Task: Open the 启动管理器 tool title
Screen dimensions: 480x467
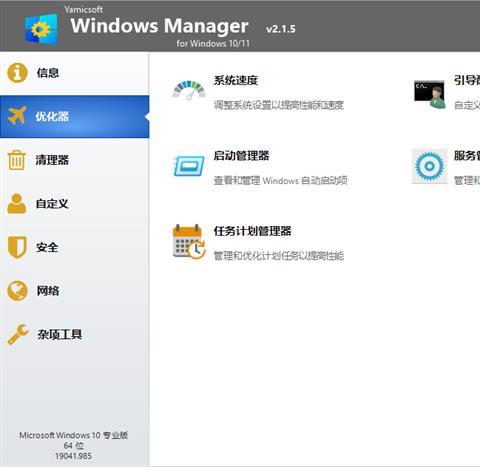Action: coord(241,156)
